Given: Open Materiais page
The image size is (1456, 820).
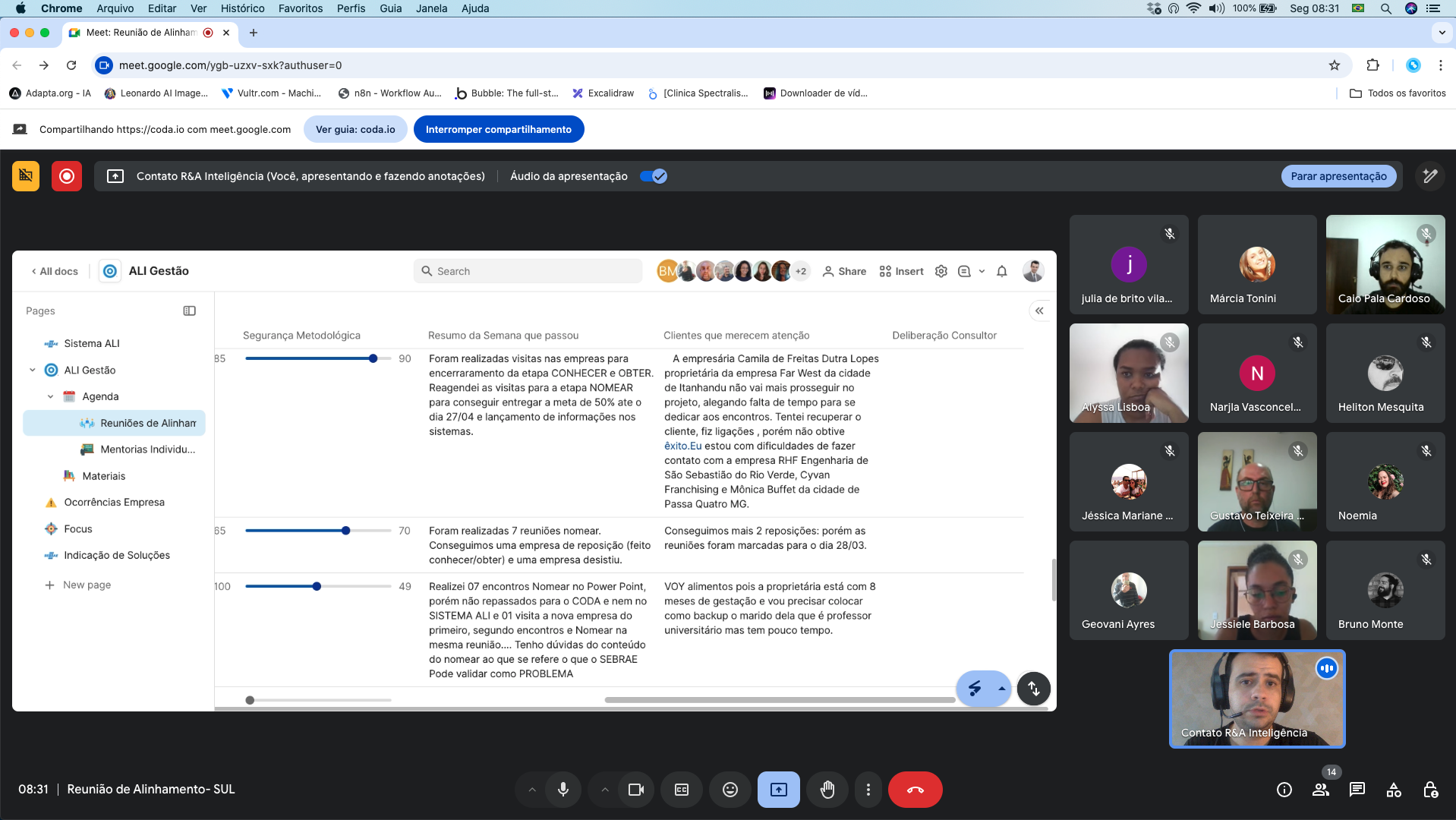Looking at the screenshot, I should pos(103,476).
